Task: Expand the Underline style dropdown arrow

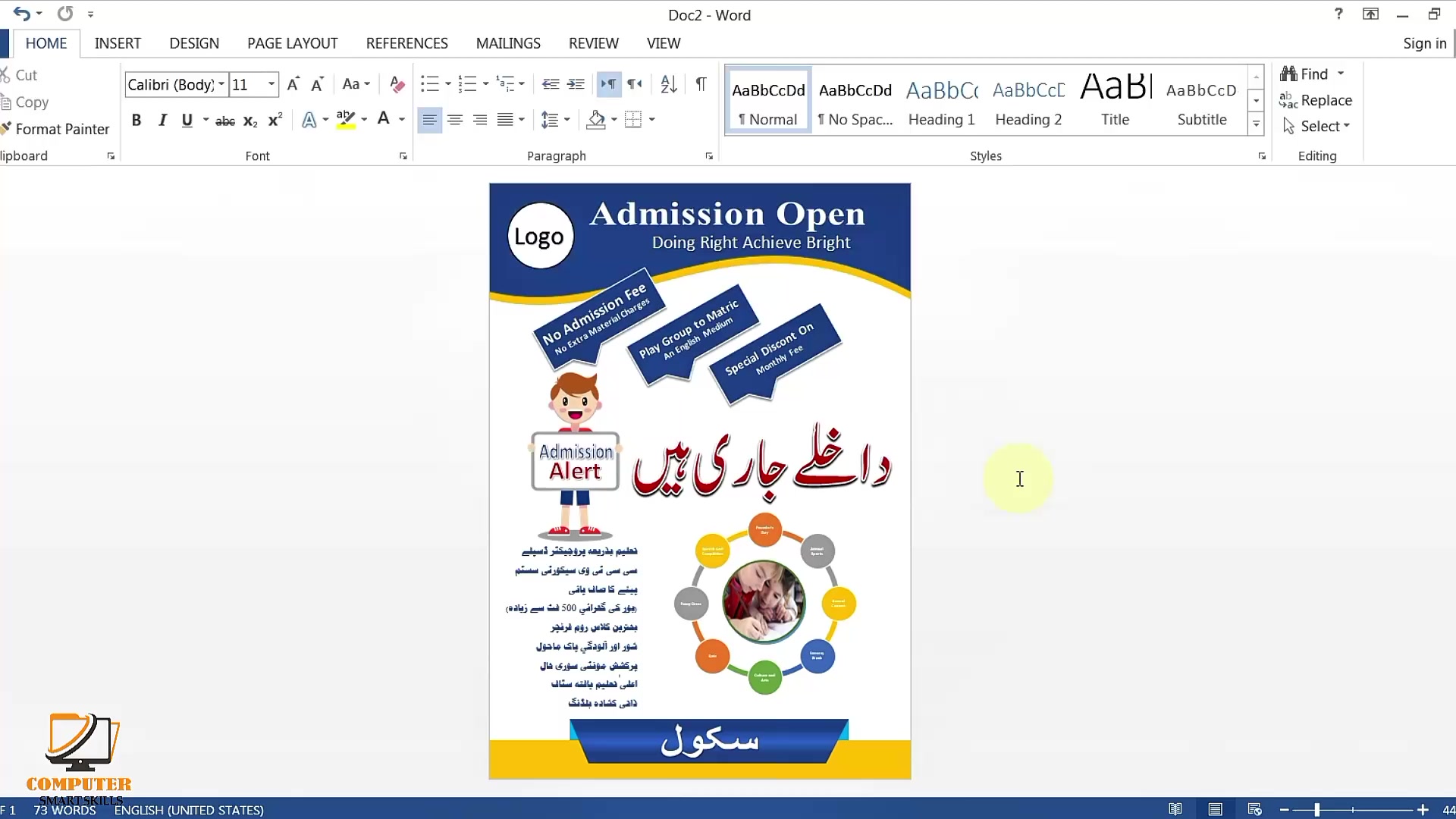Action: click(206, 120)
